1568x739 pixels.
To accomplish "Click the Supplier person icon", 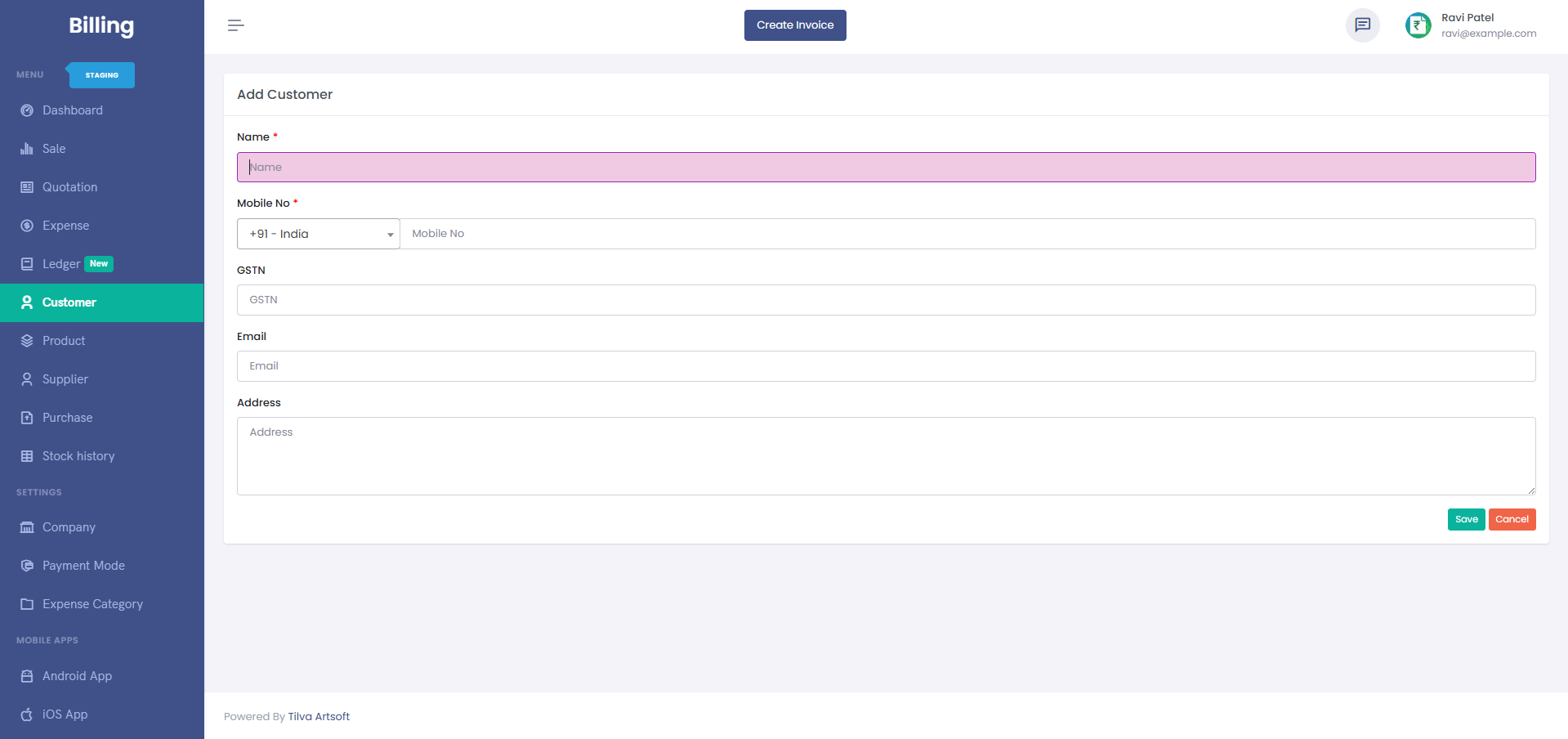I will (27, 378).
